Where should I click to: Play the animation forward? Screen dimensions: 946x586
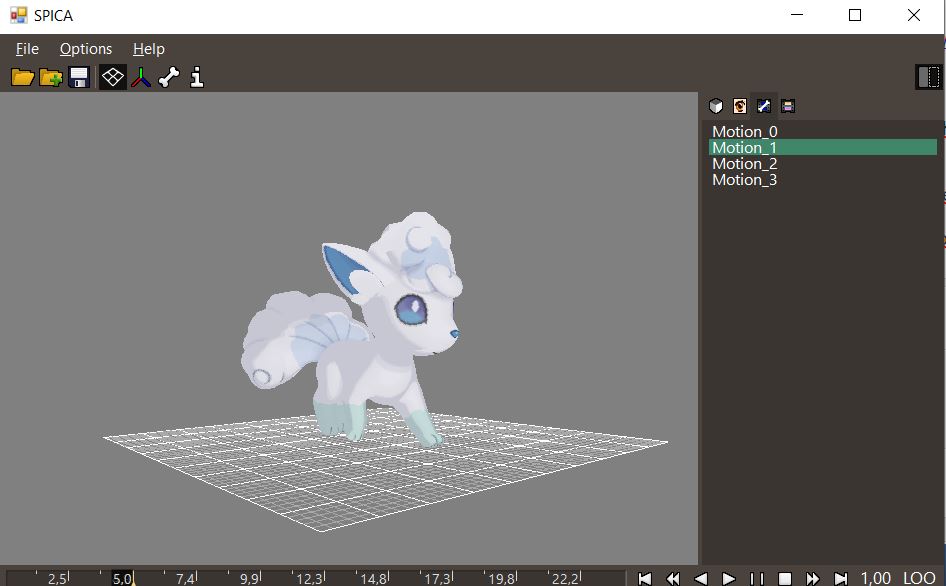[729, 579]
